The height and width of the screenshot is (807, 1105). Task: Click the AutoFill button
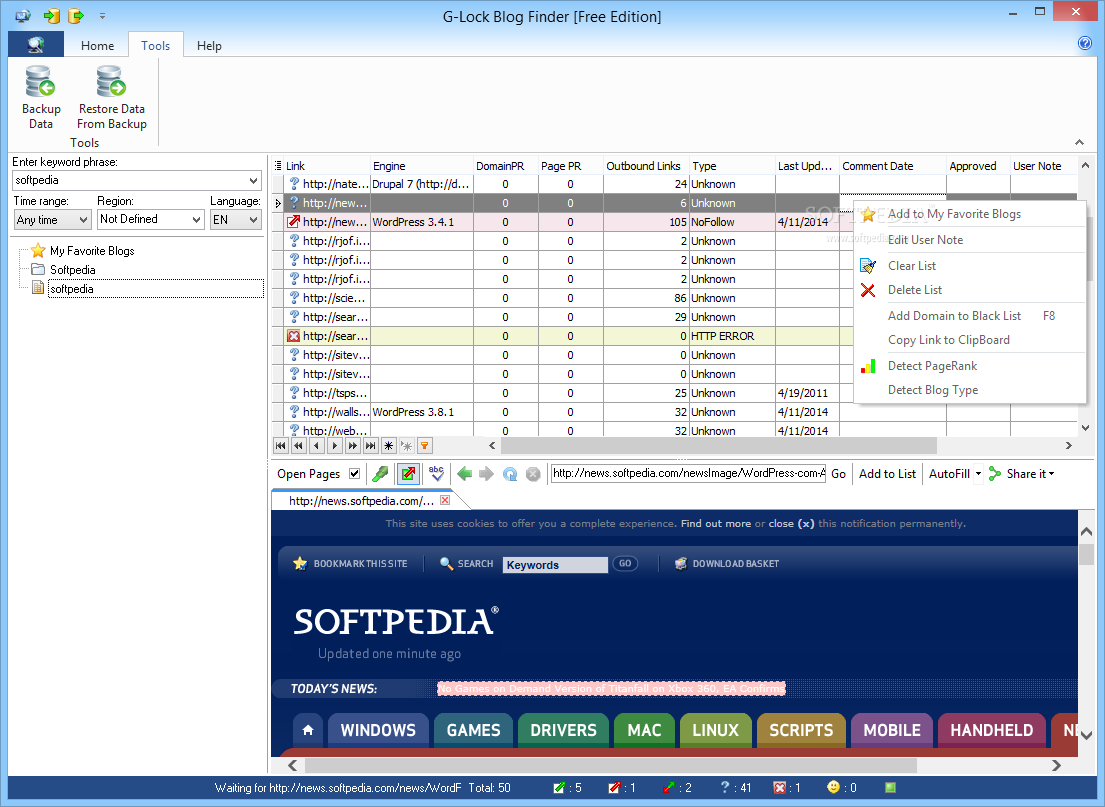(x=949, y=474)
